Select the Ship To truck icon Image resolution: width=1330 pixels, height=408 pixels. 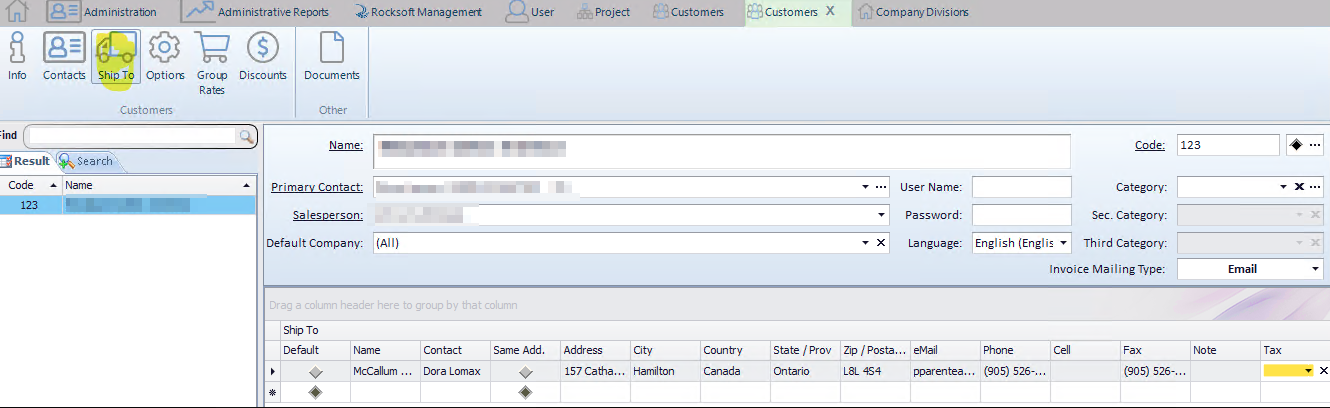pyautogui.click(x=116, y=56)
